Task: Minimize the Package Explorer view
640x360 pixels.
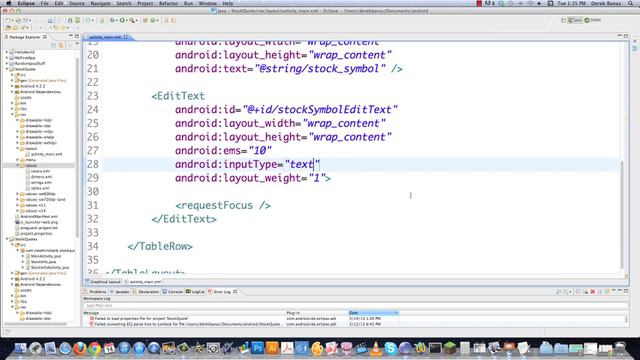Action: pos(71,36)
